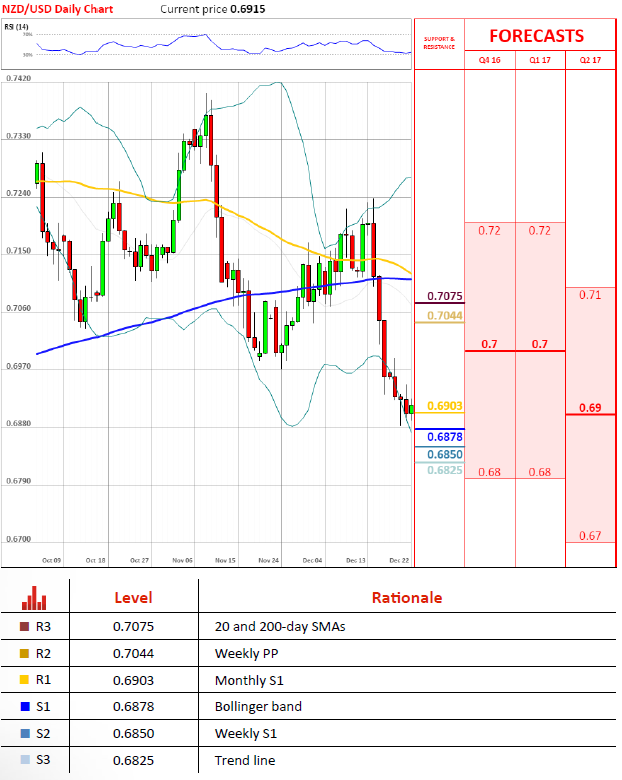This screenshot has height=780, width=622.
Task: Click the 20 and 200-day SMAs rationale
Action: (280, 627)
